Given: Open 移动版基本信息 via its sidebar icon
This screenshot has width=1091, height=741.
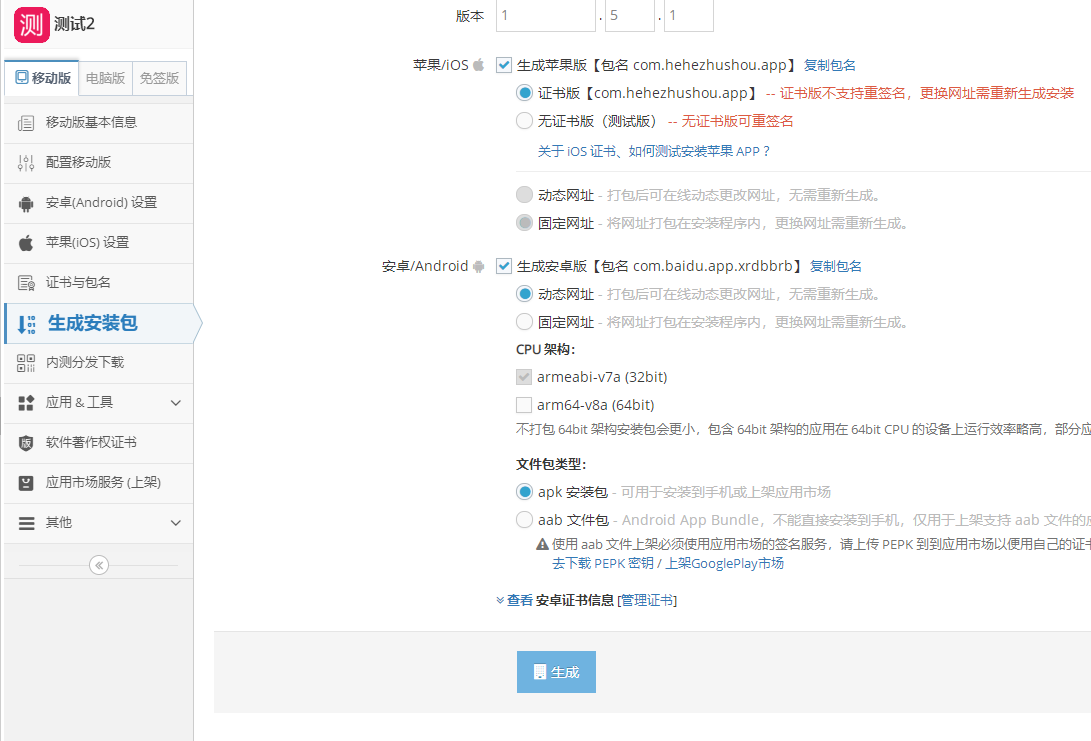Looking at the screenshot, I should click(x=24, y=122).
